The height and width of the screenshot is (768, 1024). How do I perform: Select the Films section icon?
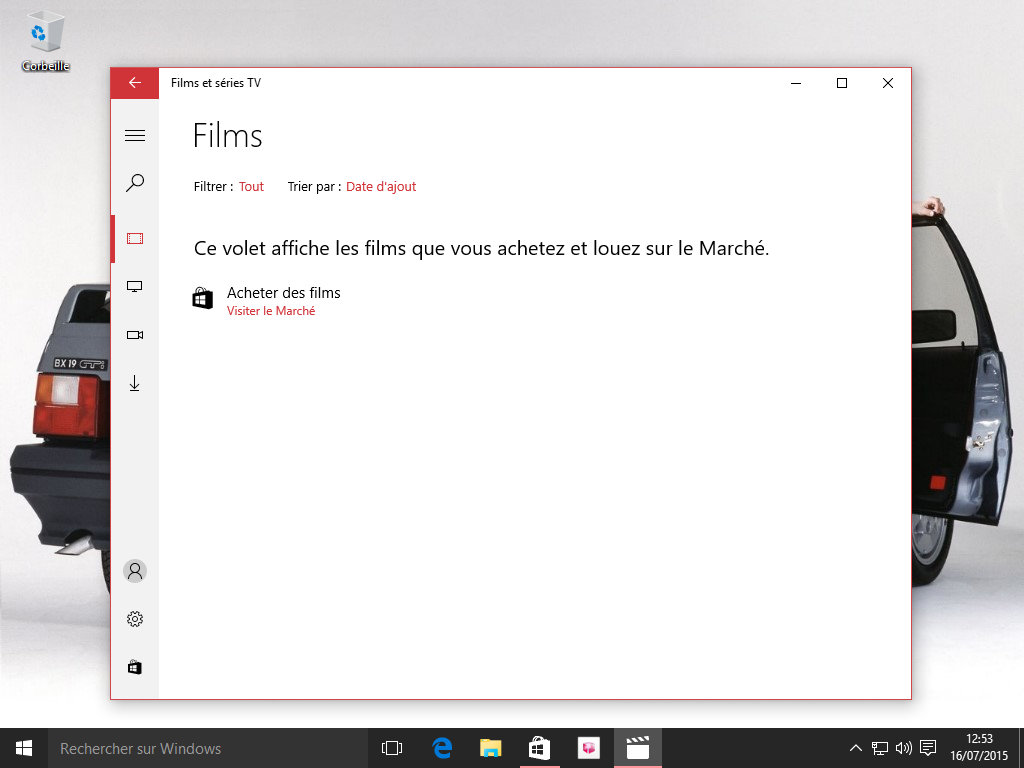click(135, 238)
